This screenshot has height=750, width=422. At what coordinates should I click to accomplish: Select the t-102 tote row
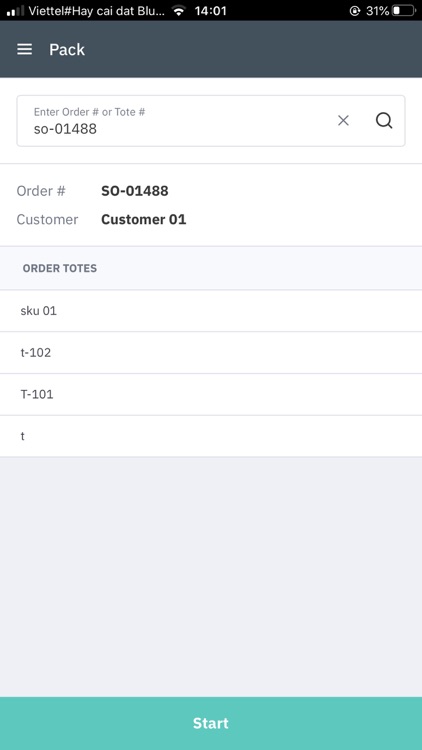211,353
